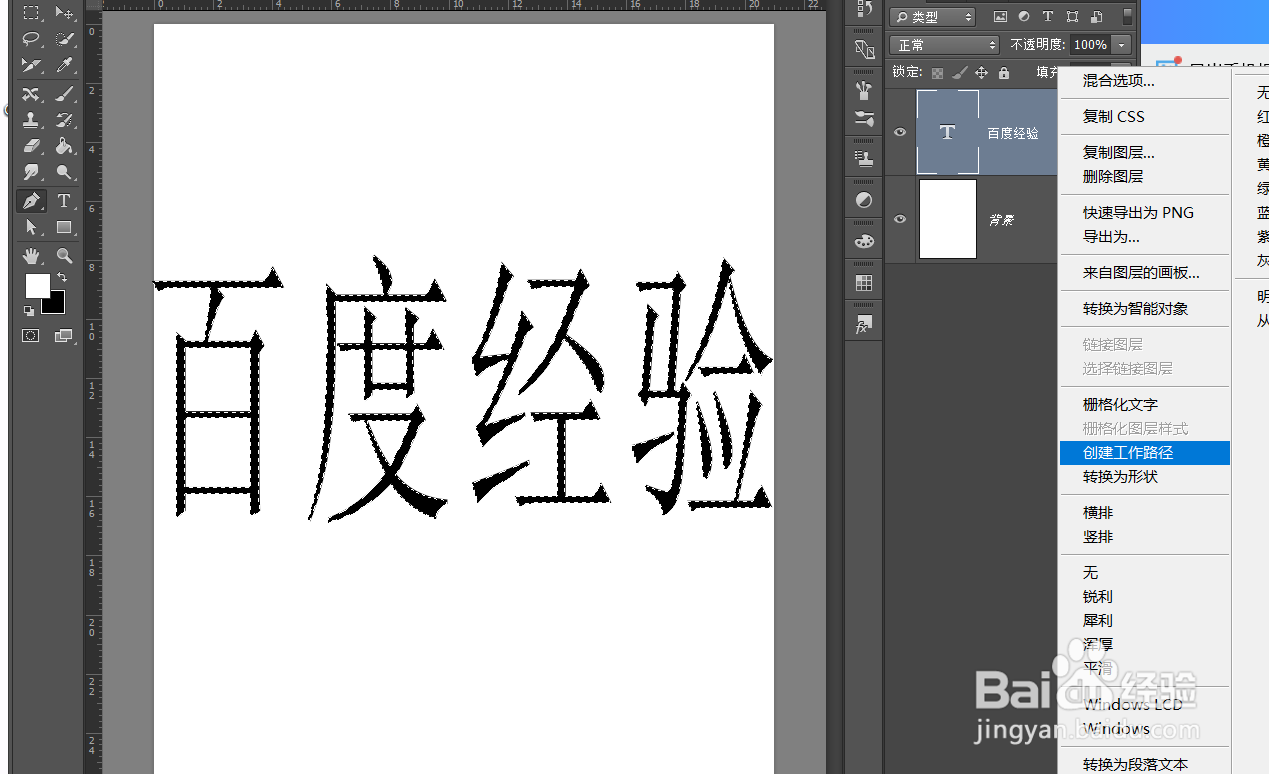The image size is (1269, 774).
Task: Open the opacity slider dropdown arrow
Action: pos(1122,45)
